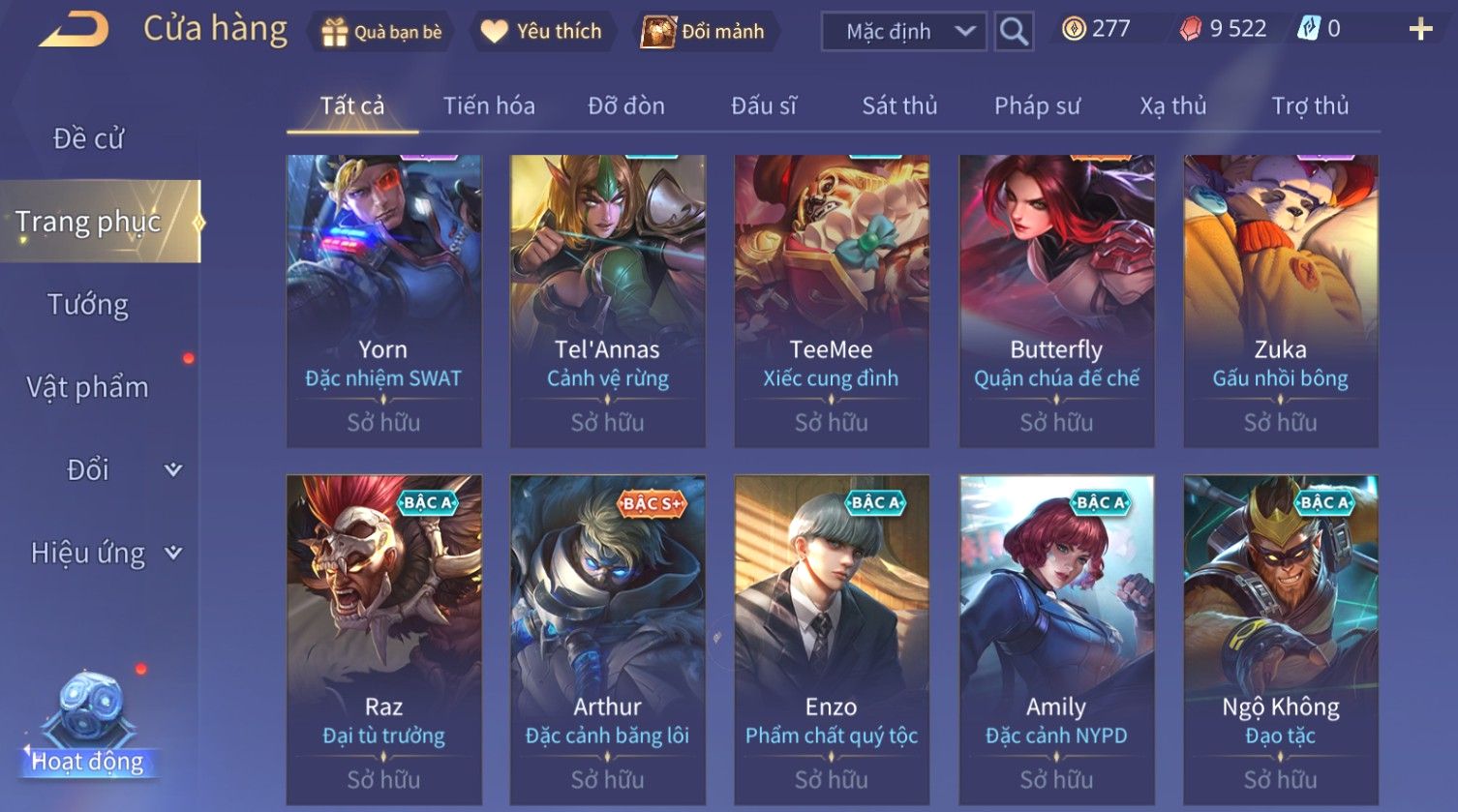
Task: Go to the Tướng sidebar menu
Action: click(88, 304)
